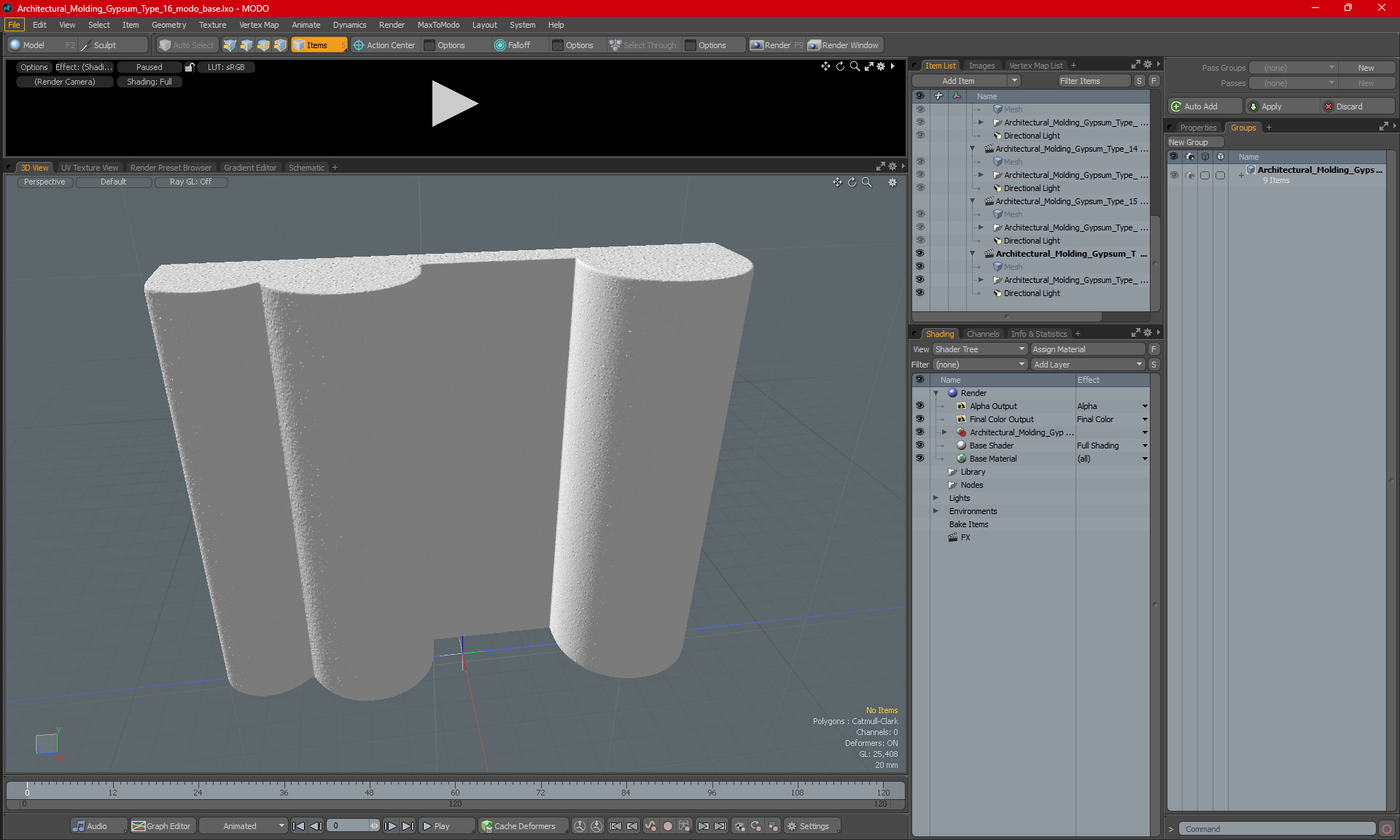Maximize the preview render viewport icon

868,66
